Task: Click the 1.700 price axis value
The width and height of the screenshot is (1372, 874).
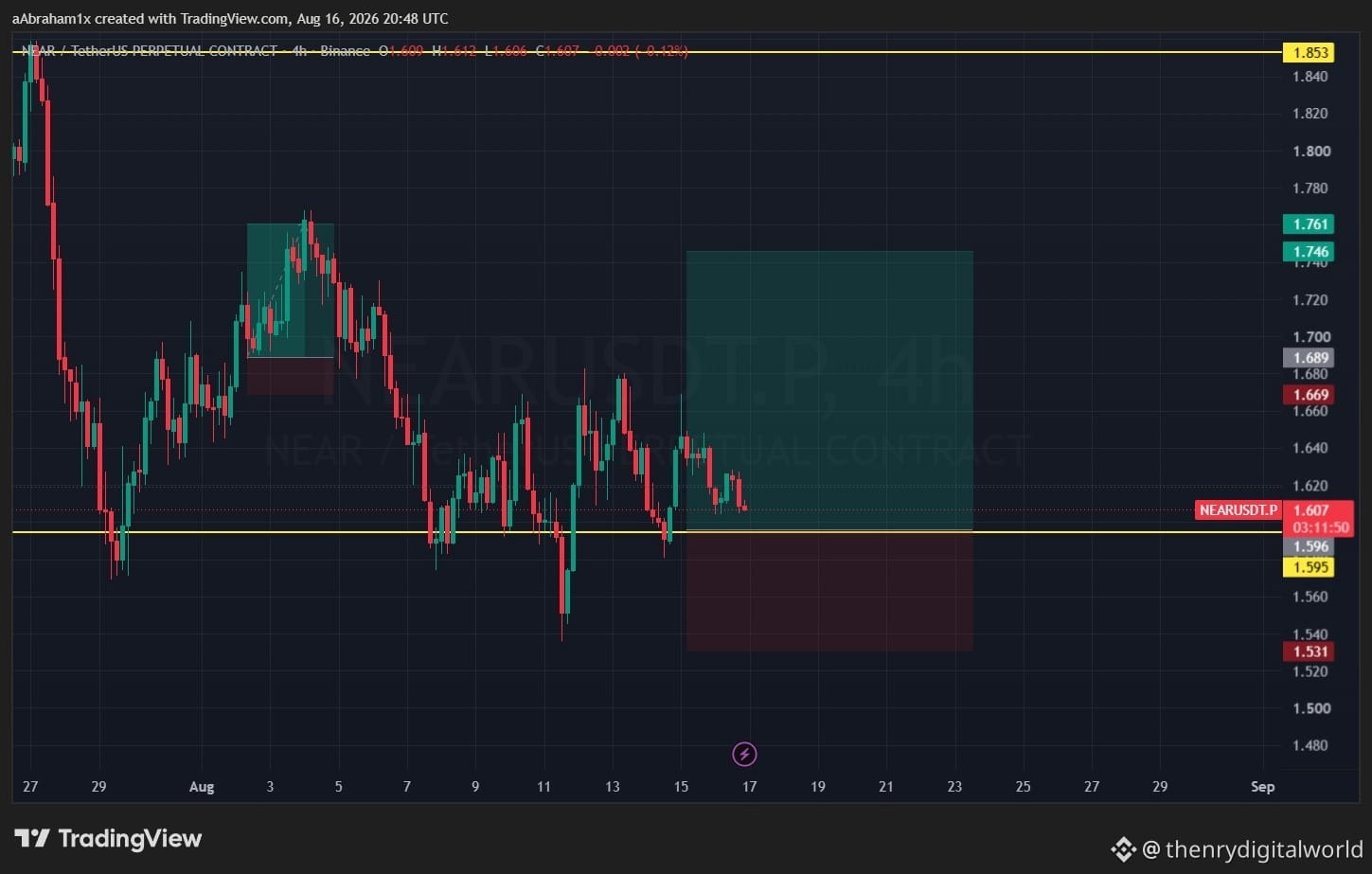Action: point(1311,337)
